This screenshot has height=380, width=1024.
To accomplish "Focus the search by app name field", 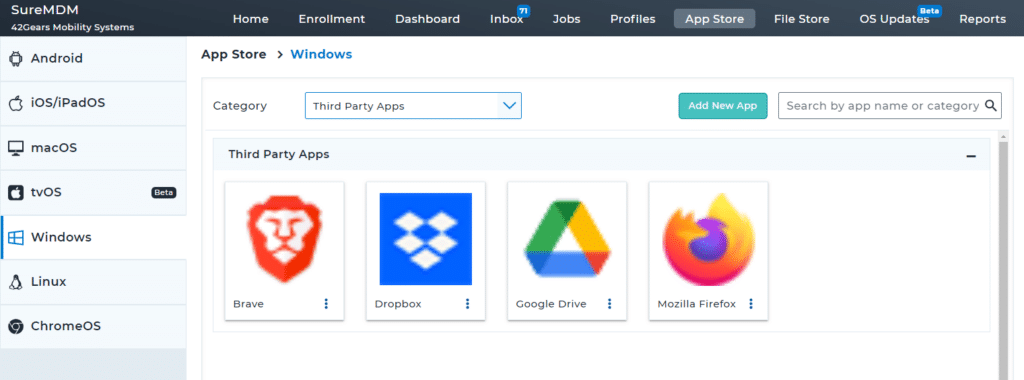I will (882, 106).
